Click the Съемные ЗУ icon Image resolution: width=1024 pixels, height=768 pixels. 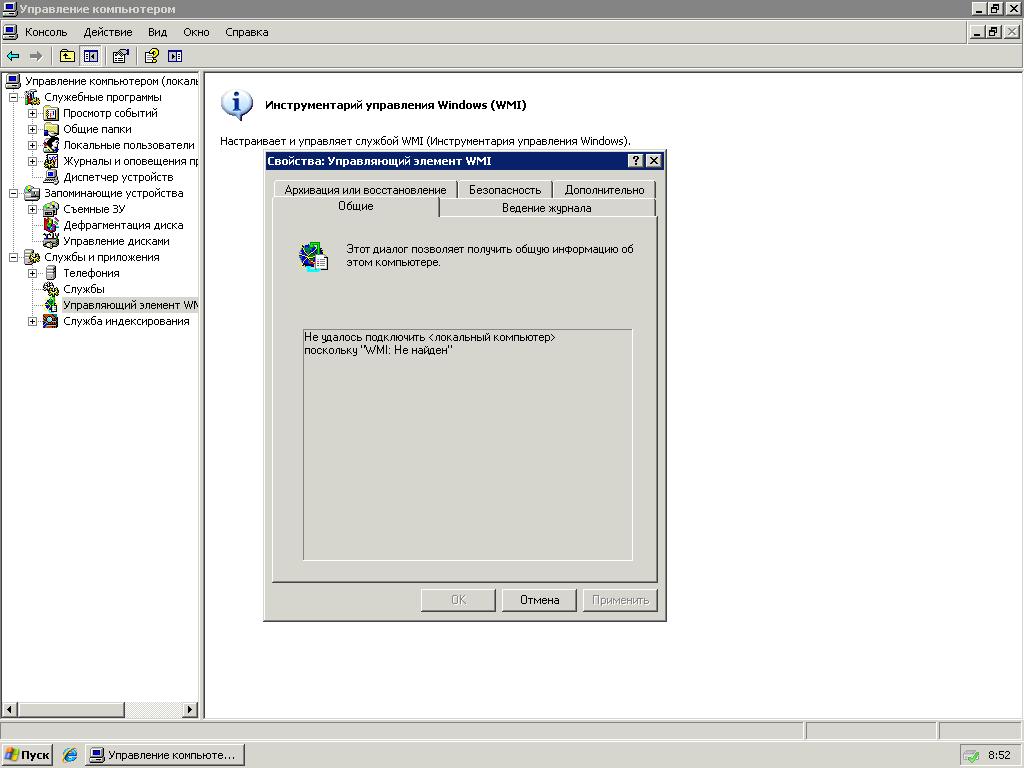51,209
